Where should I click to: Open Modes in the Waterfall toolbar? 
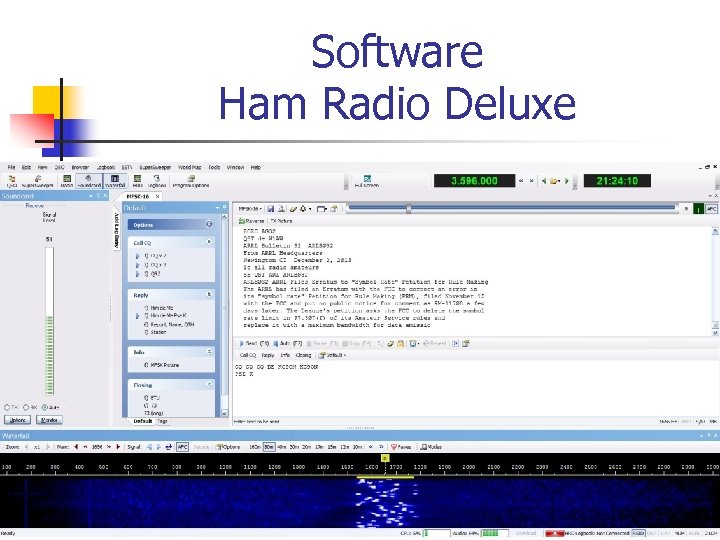[431, 447]
